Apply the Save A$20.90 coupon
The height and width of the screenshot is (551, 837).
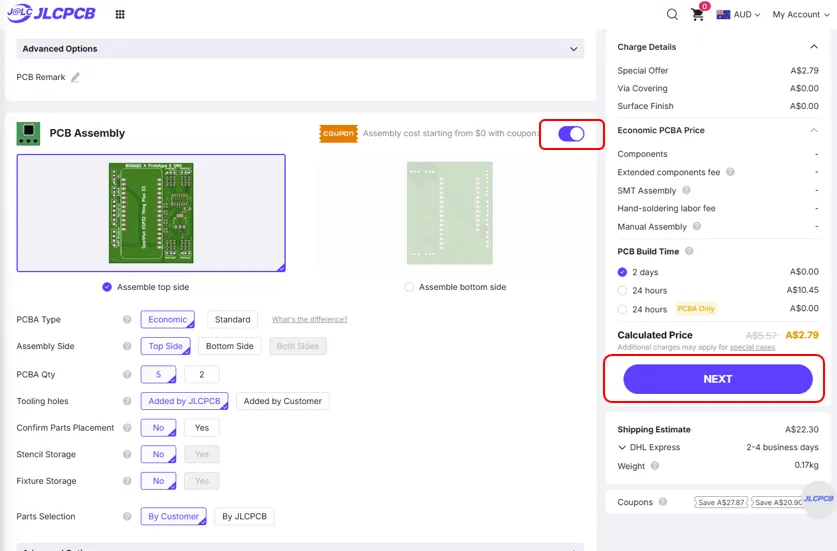pyautogui.click(x=777, y=502)
